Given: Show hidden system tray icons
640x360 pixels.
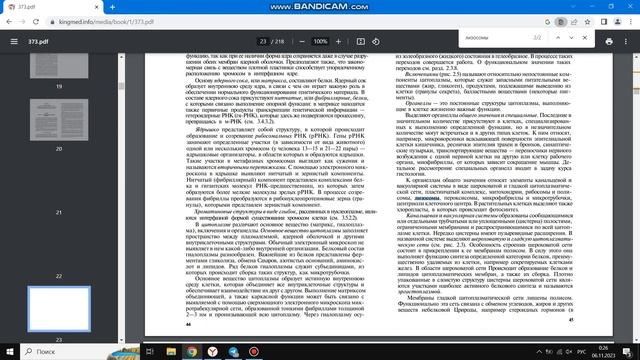Looking at the screenshot, I should 539,351.
